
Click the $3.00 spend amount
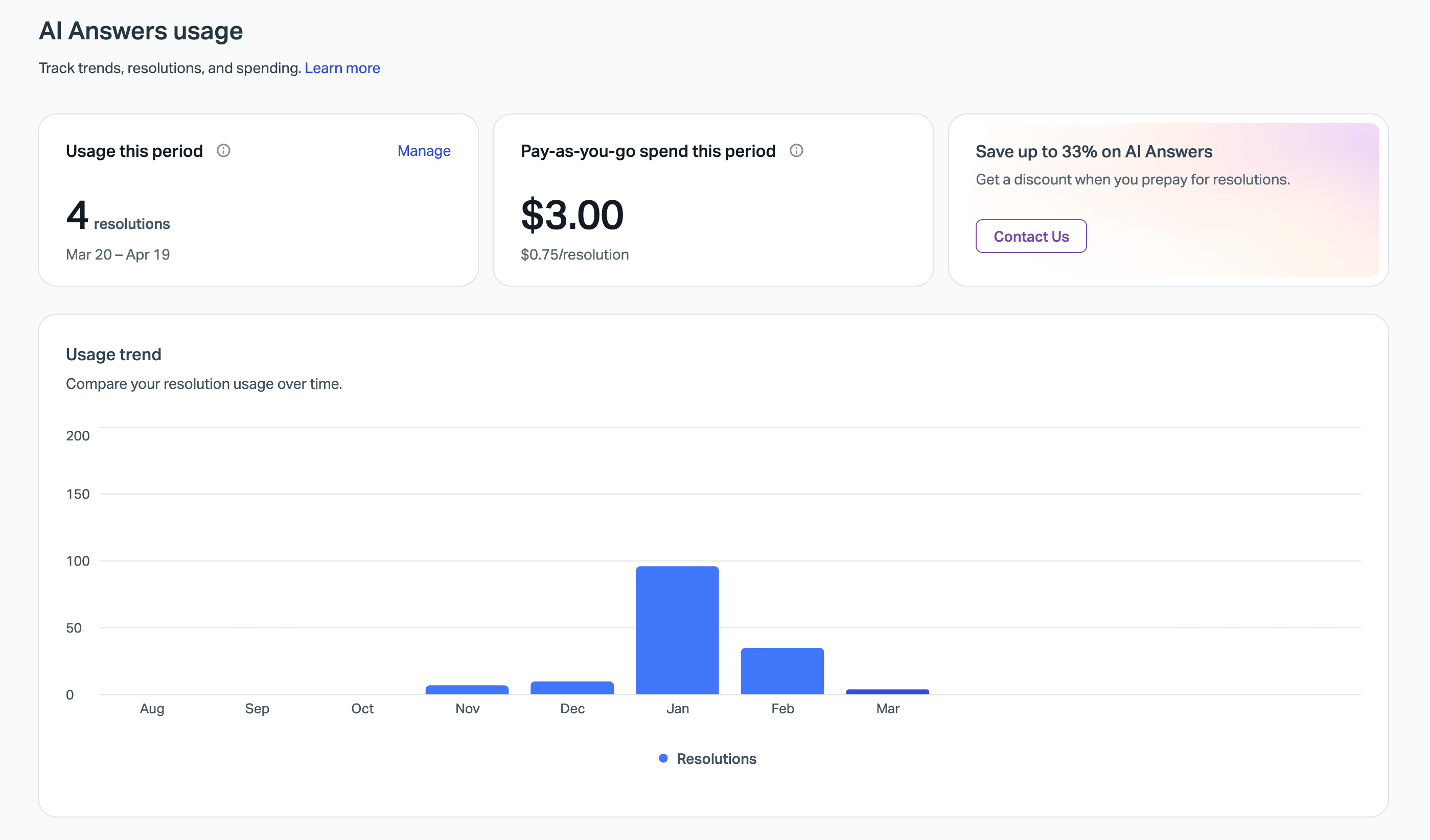tap(572, 215)
